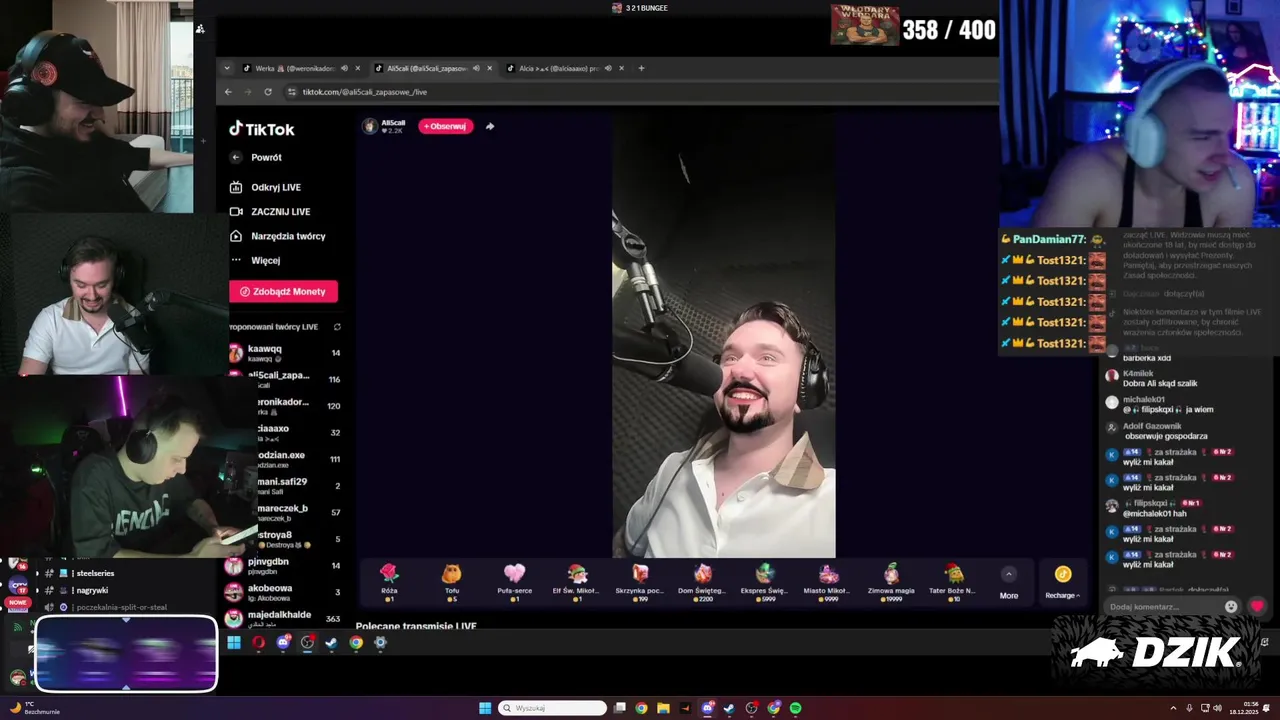Refresh the suggested LIVE creators list
Screen dimensions: 1280x720
coord(337,327)
